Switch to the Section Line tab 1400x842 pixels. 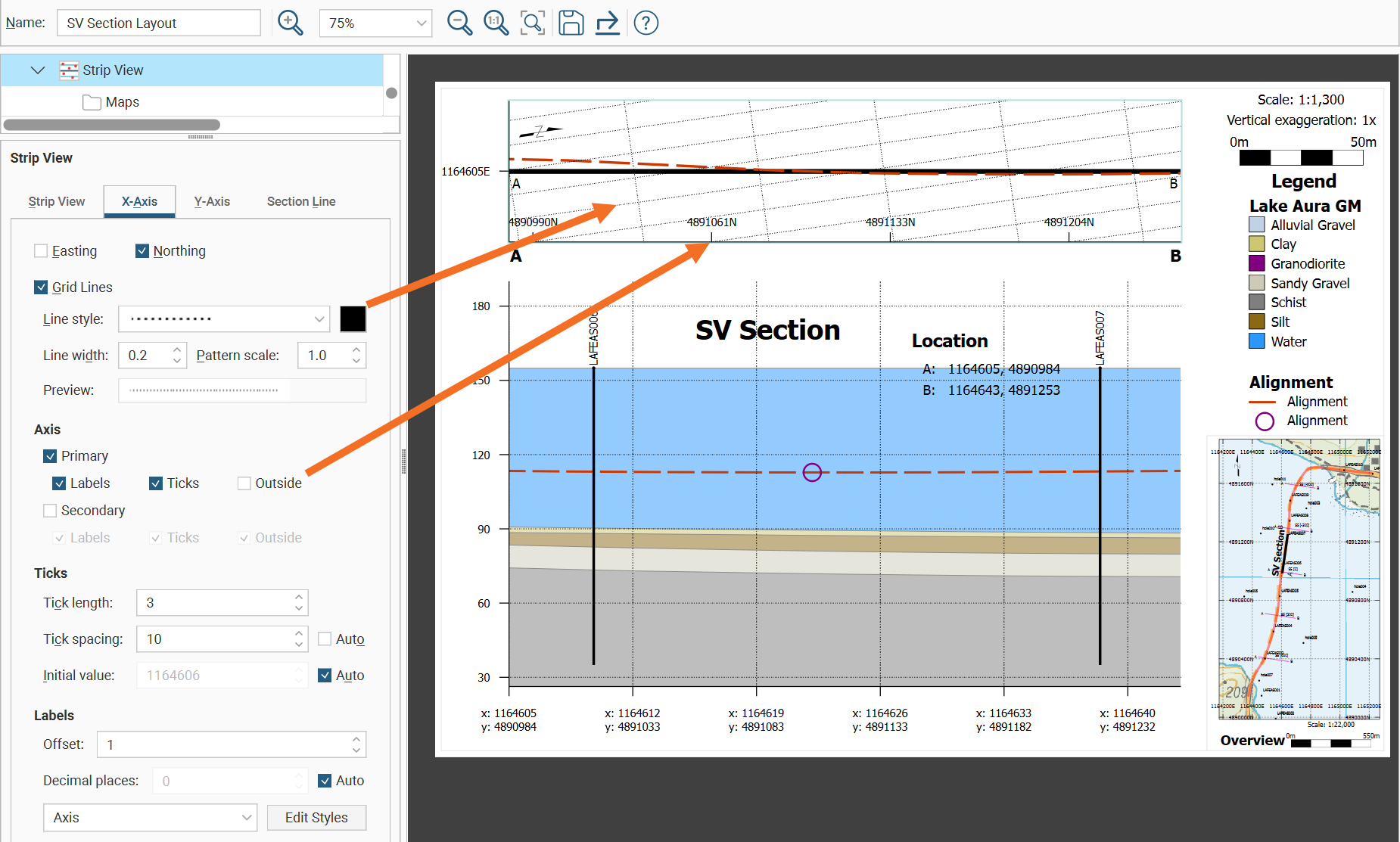click(x=300, y=202)
